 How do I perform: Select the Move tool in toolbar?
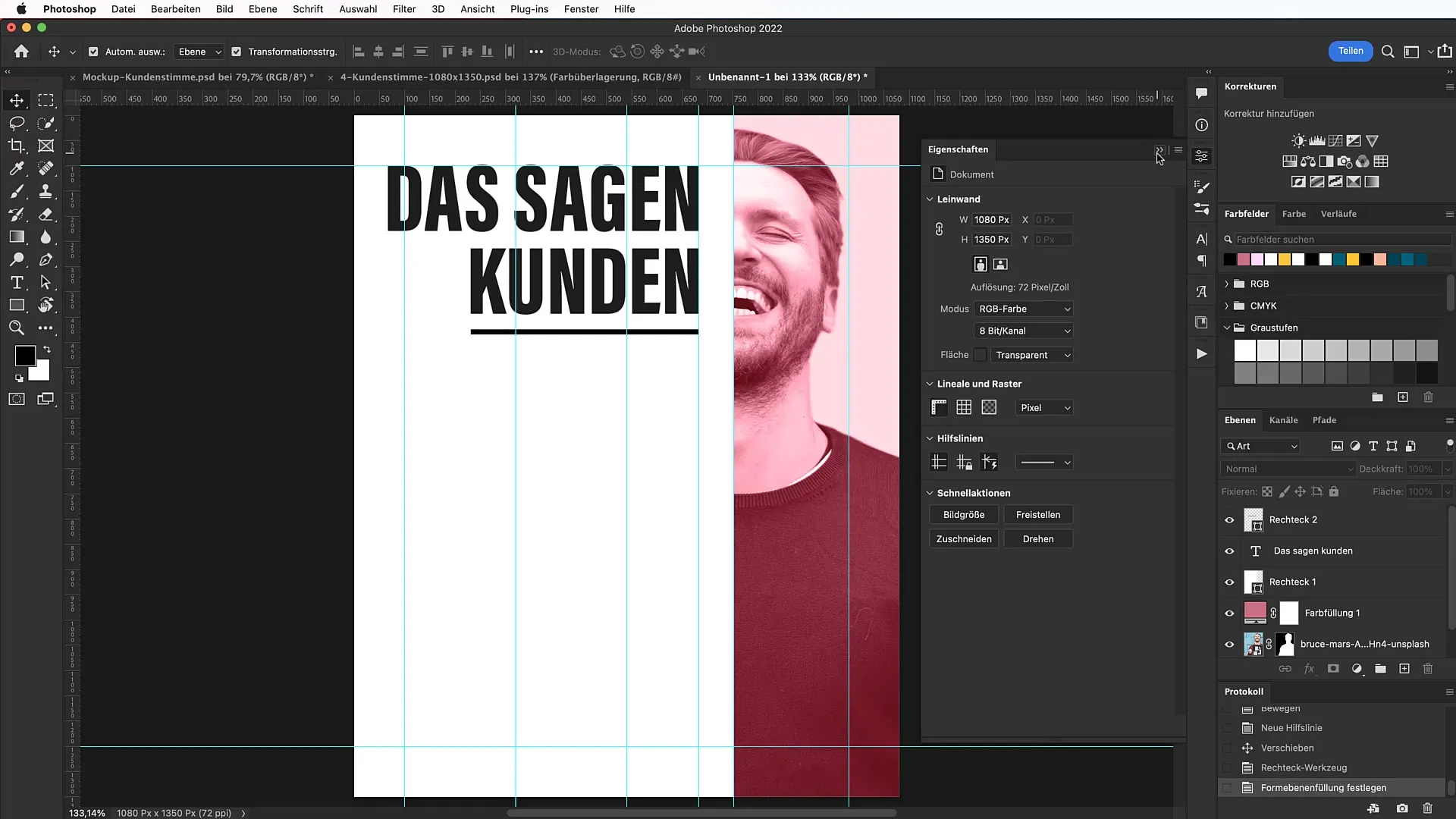[17, 100]
